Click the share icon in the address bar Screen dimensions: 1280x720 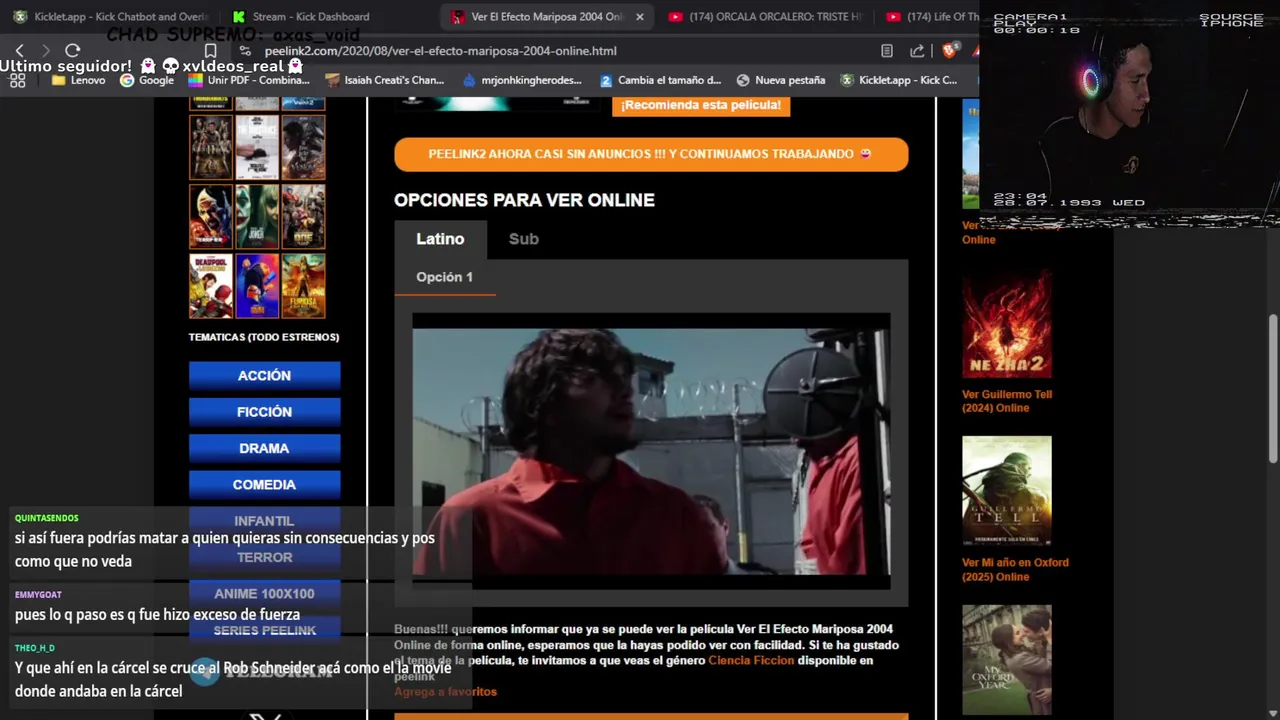click(917, 51)
